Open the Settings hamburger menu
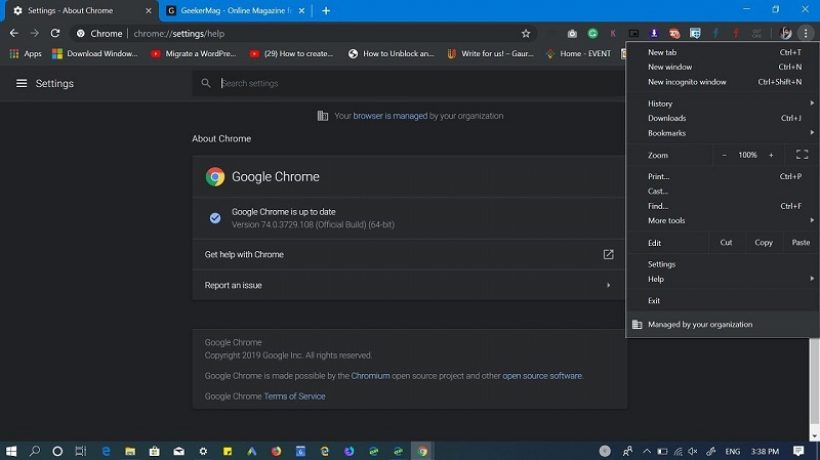820x460 pixels. 21,84
